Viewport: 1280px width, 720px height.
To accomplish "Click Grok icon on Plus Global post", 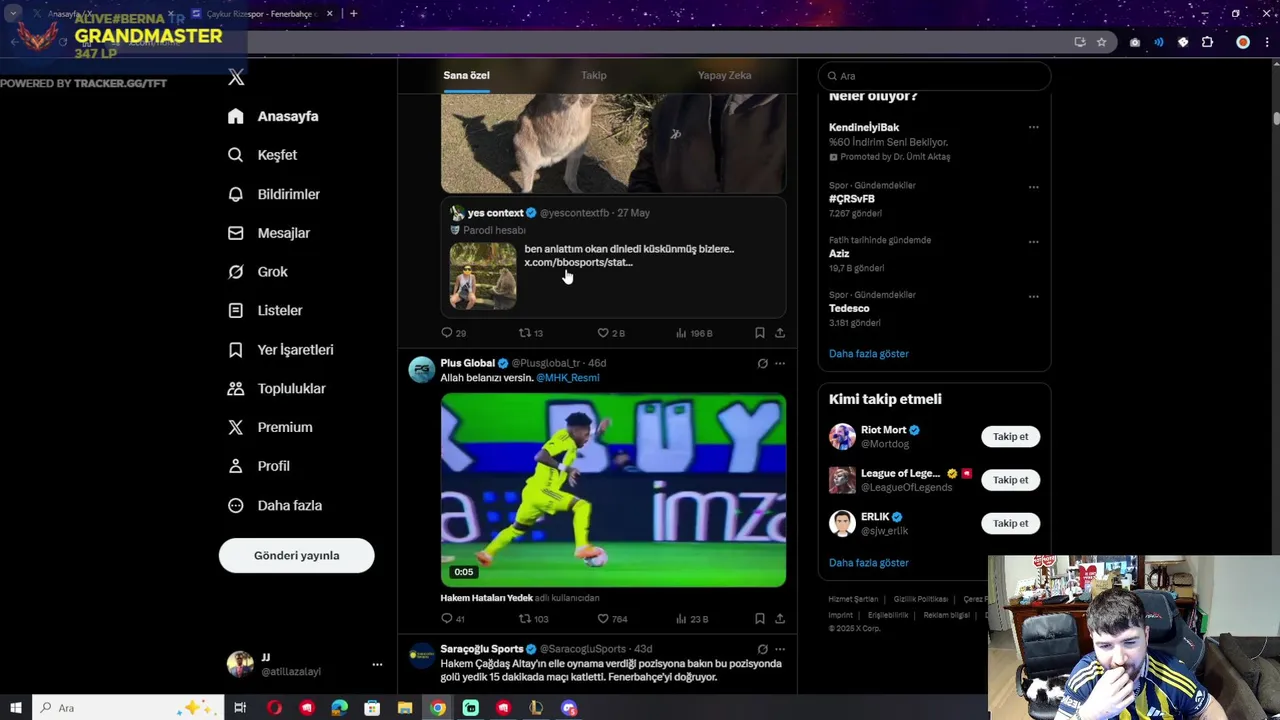I will (762, 364).
